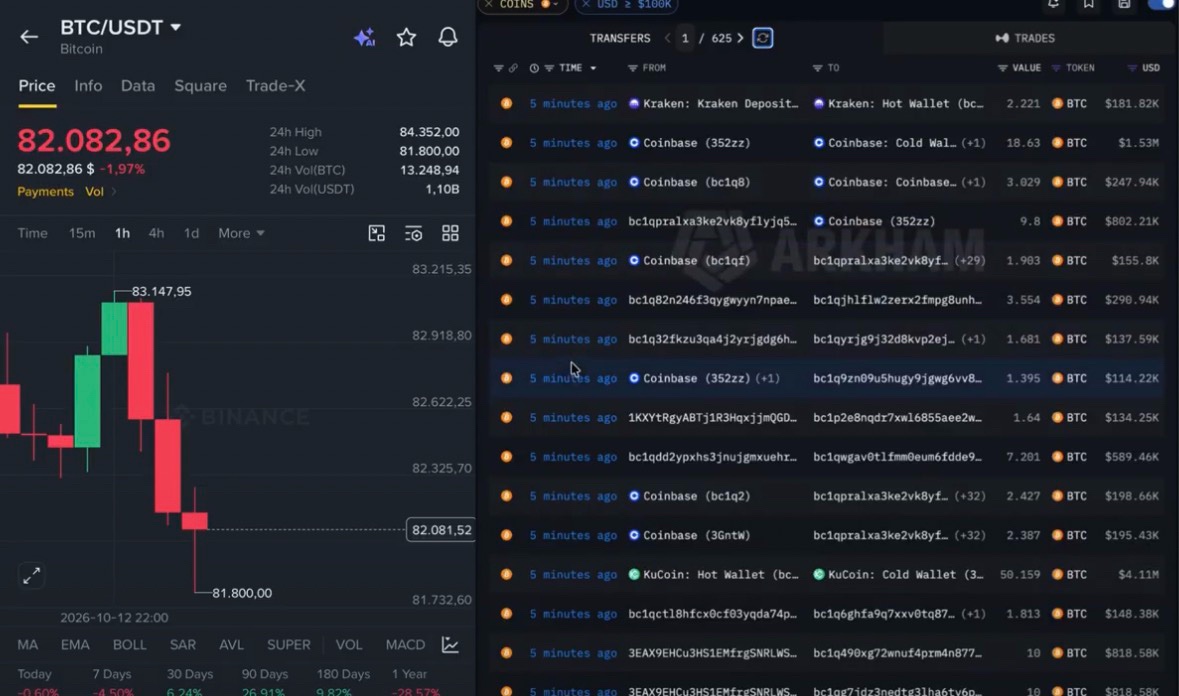Click the $4.11M USD amount
Screen dimensions: 1179x696
[x=1138, y=574]
